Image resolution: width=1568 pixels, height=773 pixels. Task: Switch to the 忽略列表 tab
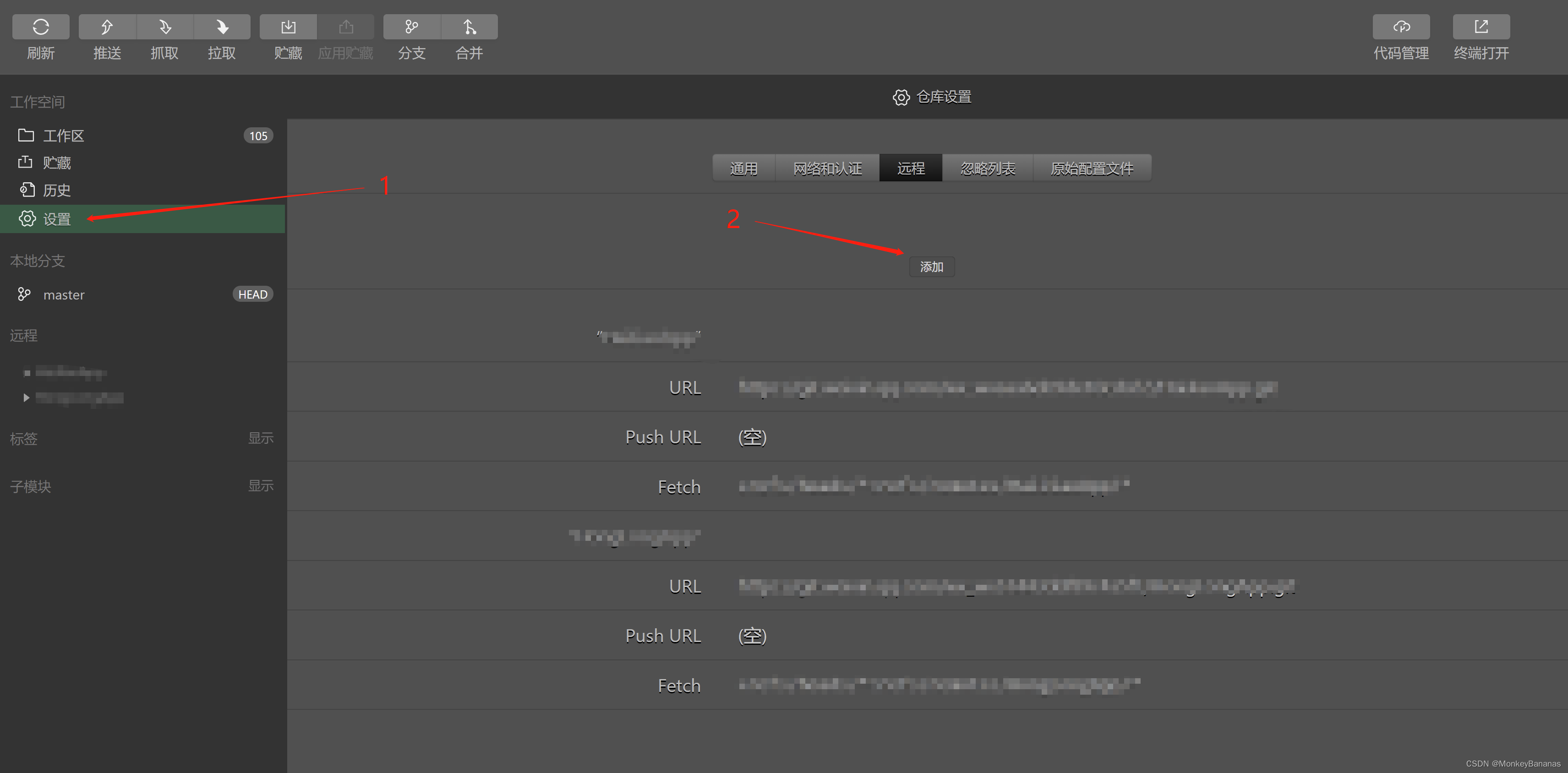(987, 168)
